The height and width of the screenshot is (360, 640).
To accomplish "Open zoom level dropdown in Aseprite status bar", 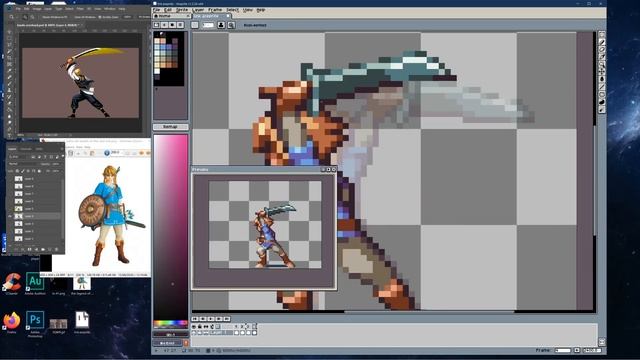I will [x=592, y=350].
